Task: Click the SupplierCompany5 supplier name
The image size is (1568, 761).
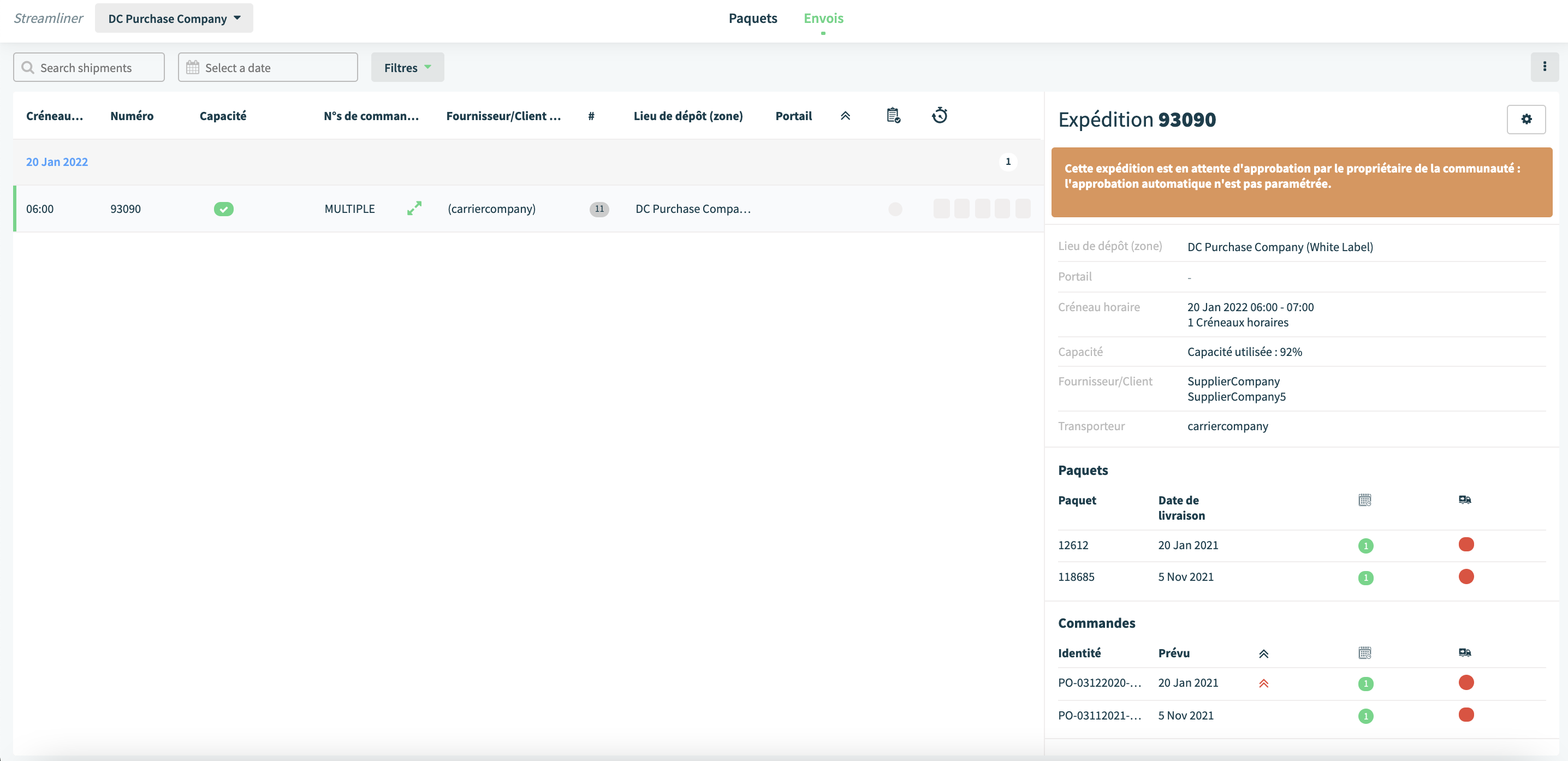Action: [x=1236, y=396]
